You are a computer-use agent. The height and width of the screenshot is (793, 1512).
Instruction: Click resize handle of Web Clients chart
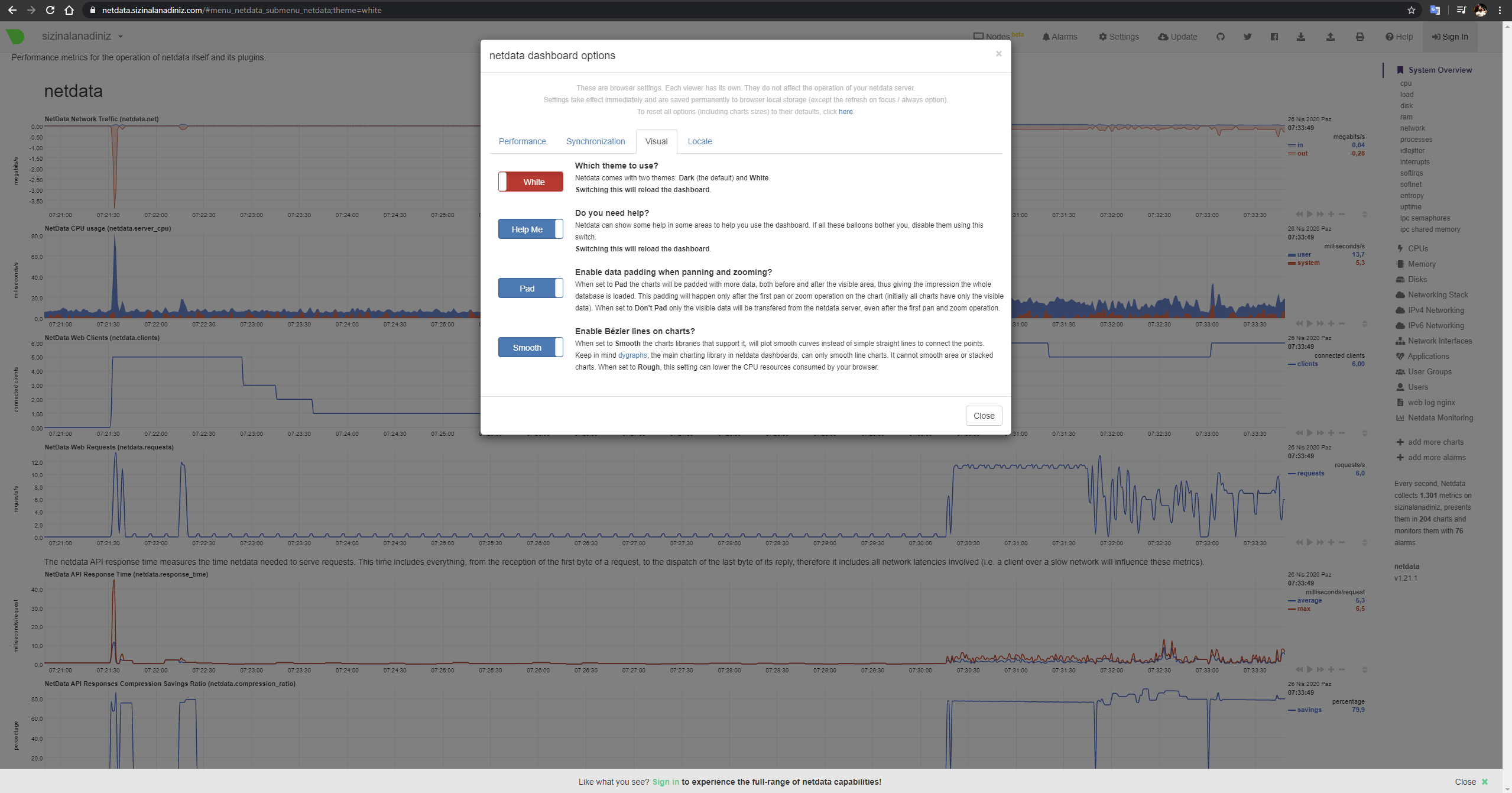1364,433
